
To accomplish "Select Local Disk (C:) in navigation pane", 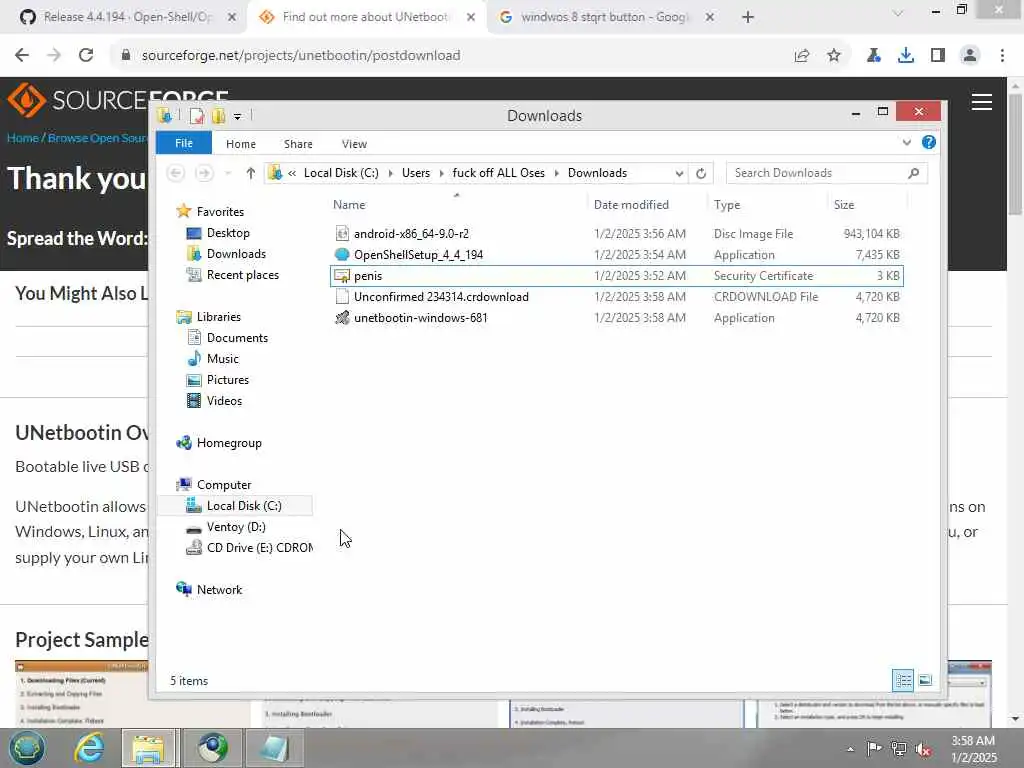I will tap(244, 506).
